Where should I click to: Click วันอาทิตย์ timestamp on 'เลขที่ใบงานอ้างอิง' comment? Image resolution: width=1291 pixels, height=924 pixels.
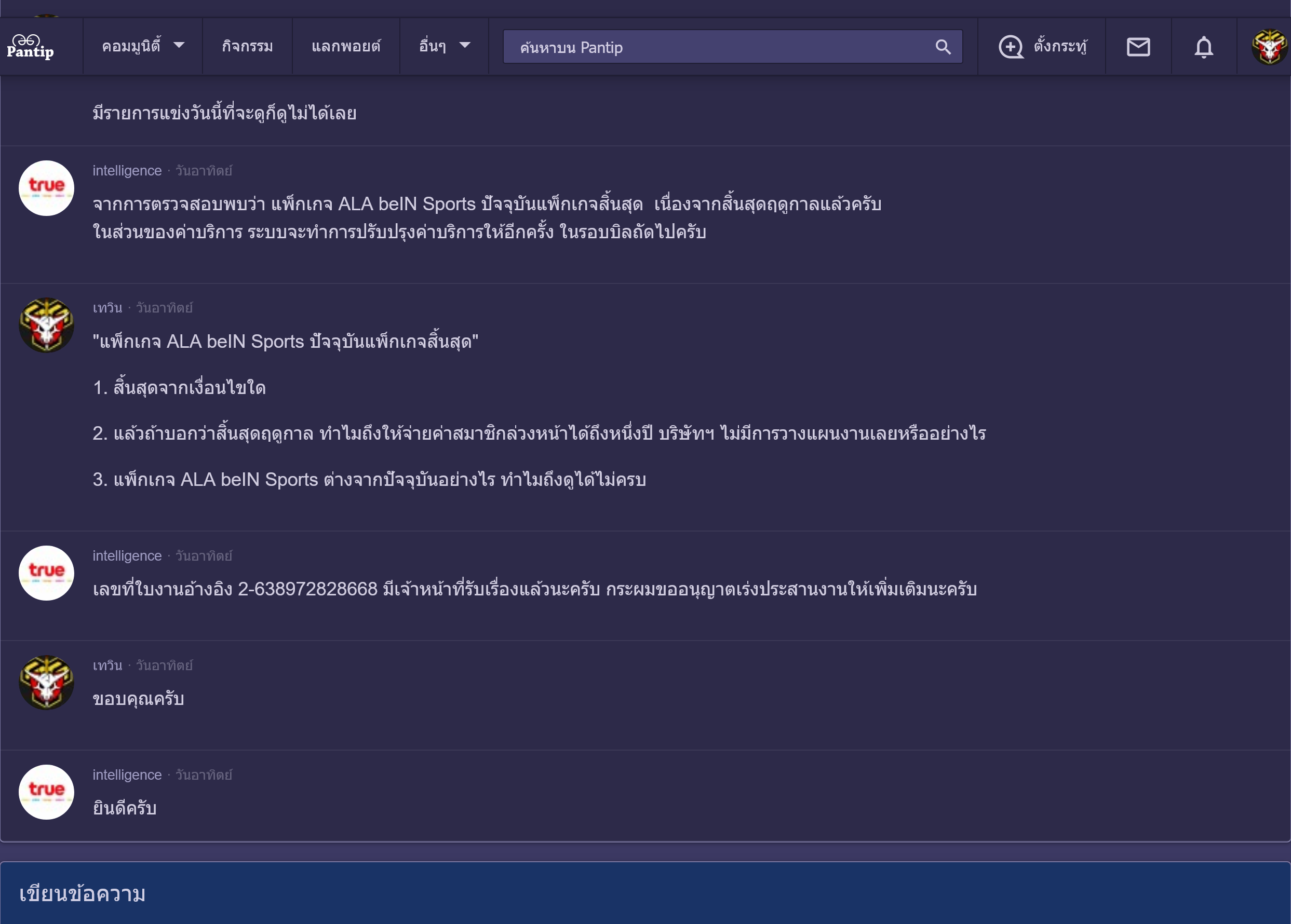204,556
